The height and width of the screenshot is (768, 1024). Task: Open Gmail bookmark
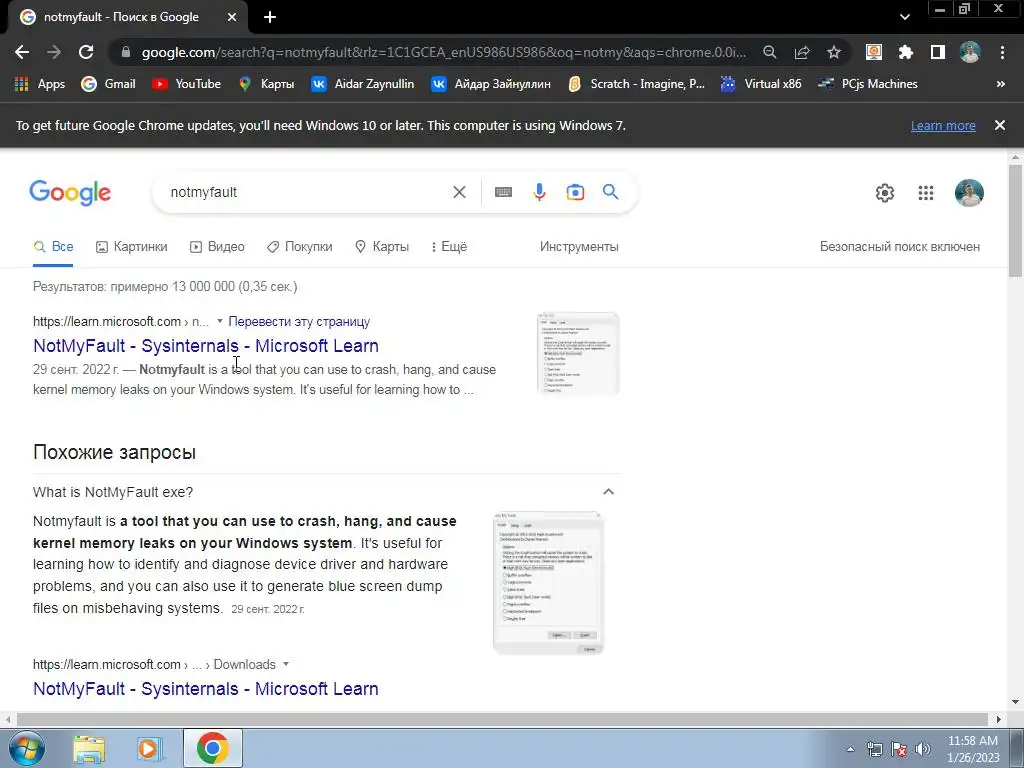(108, 84)
